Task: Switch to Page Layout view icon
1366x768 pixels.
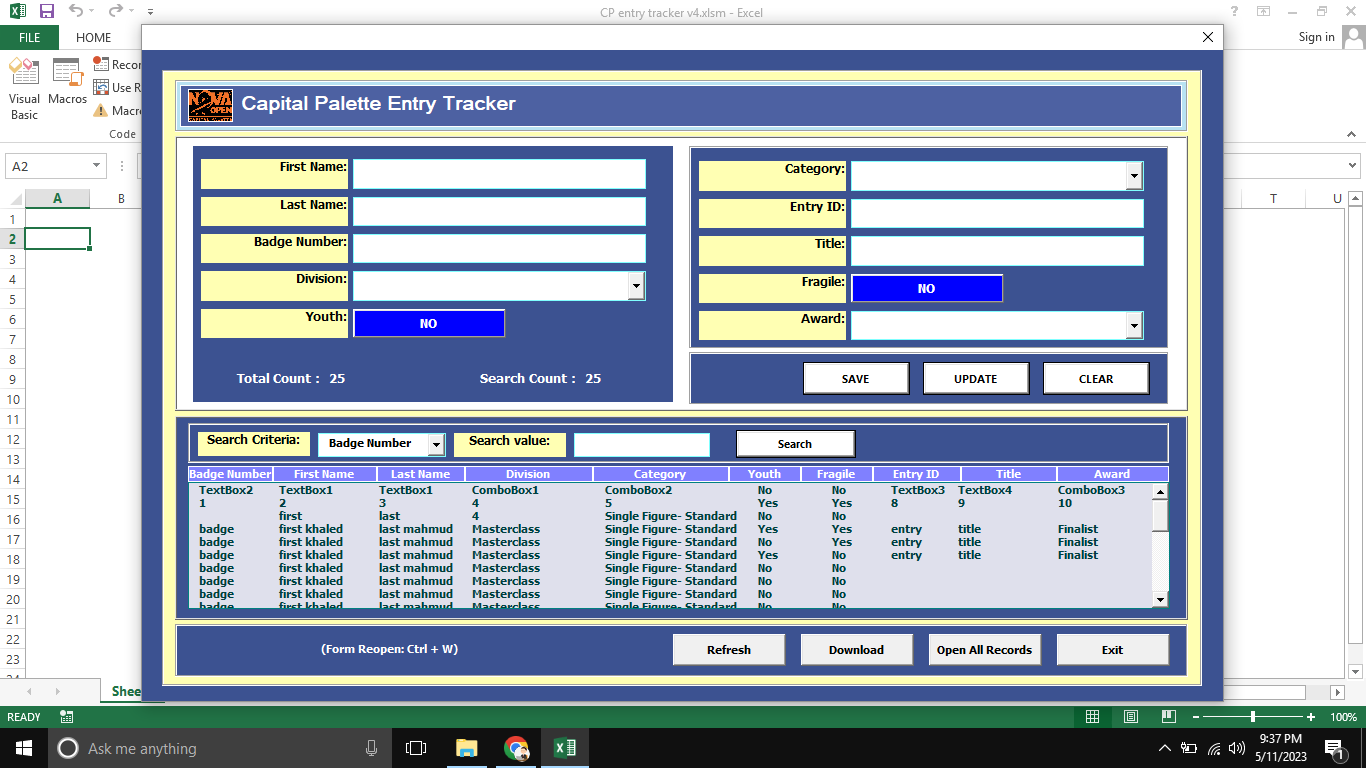Action: pyautogui.click(x=1131, y=717)
